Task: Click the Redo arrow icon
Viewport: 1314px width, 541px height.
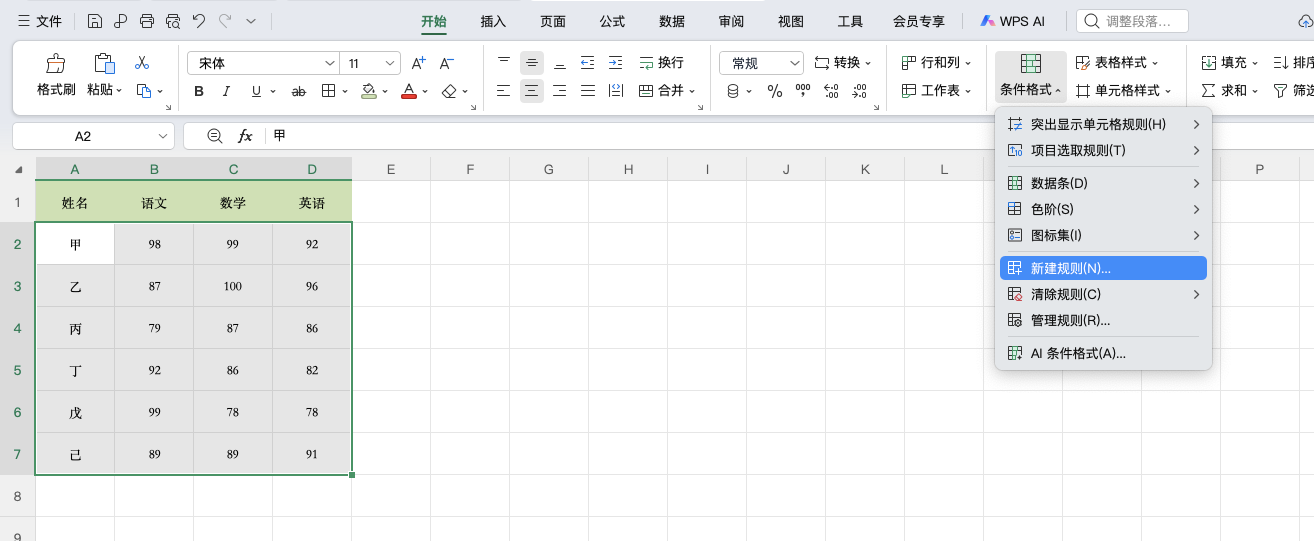Action: 225,21
